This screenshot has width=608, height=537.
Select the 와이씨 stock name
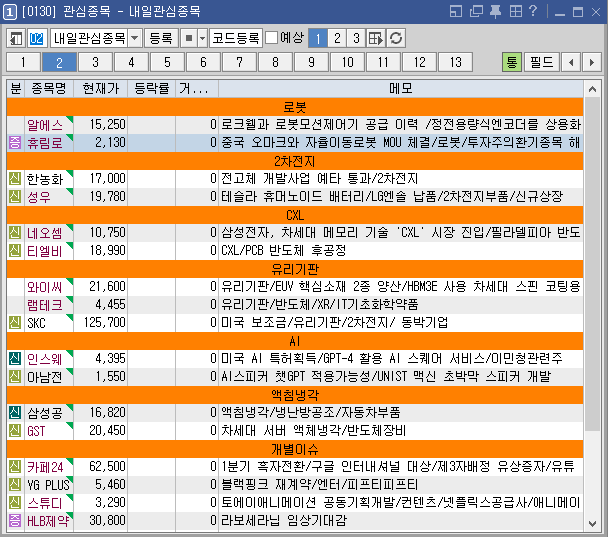(x=45, y=287)
